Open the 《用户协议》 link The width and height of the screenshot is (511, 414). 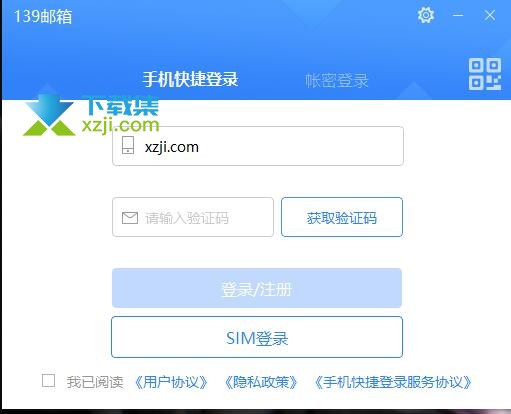pos(171,382)
